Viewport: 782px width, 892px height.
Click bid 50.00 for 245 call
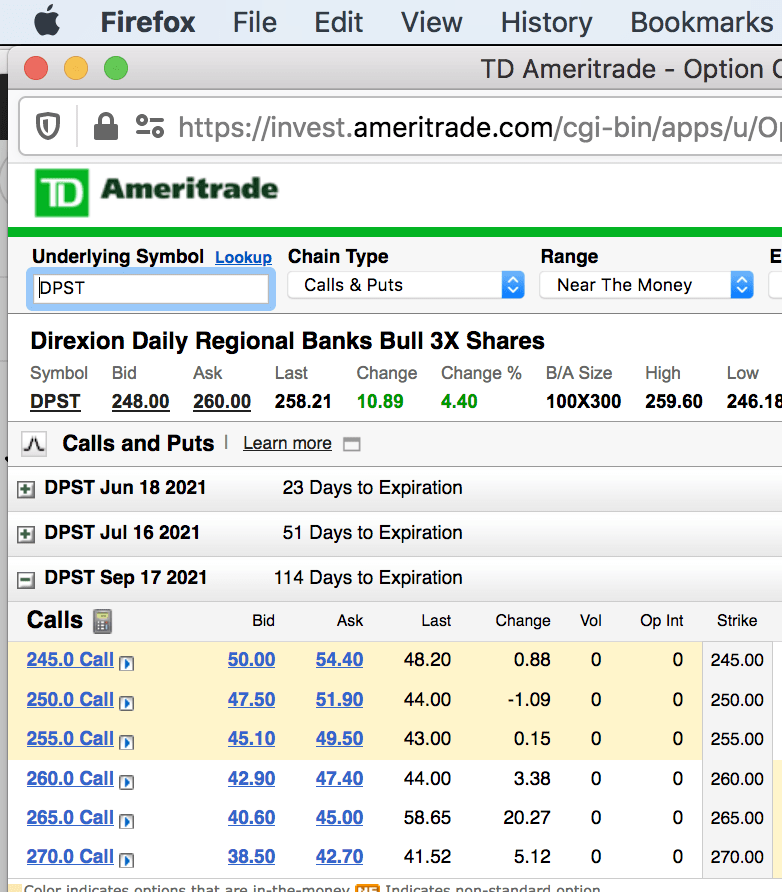pos(251,659)
